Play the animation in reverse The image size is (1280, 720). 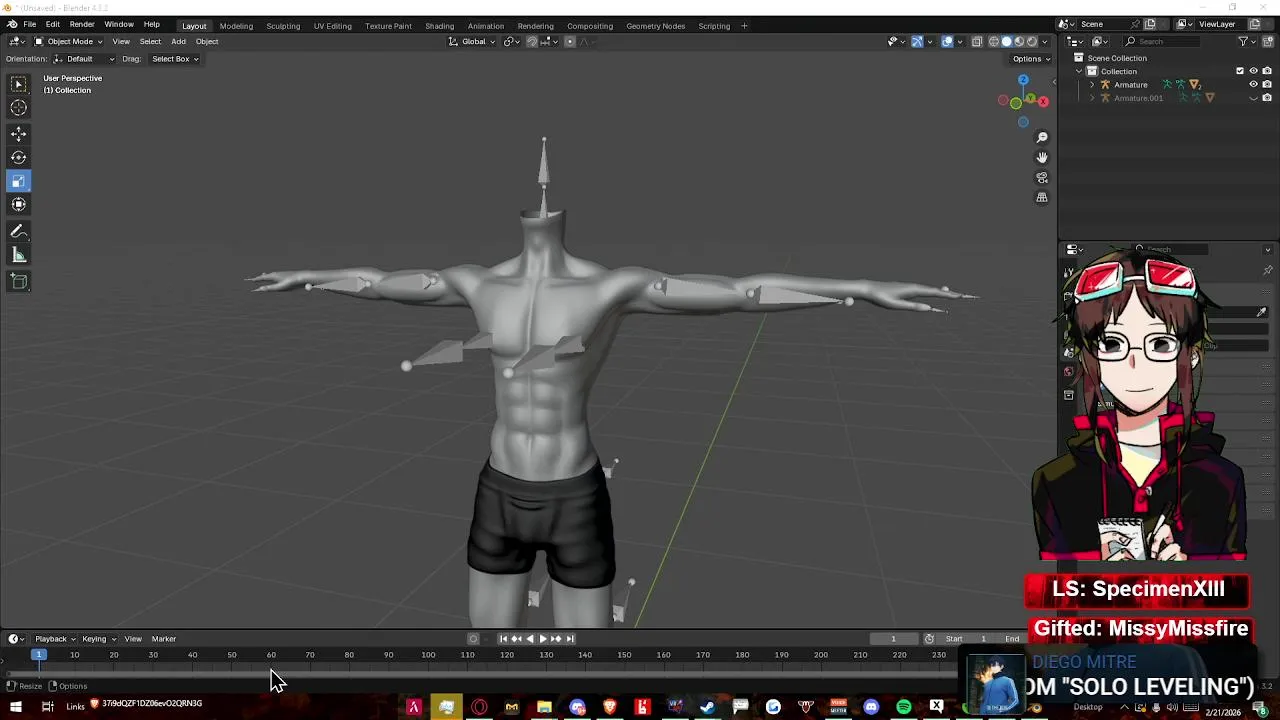tap(530, 639)
